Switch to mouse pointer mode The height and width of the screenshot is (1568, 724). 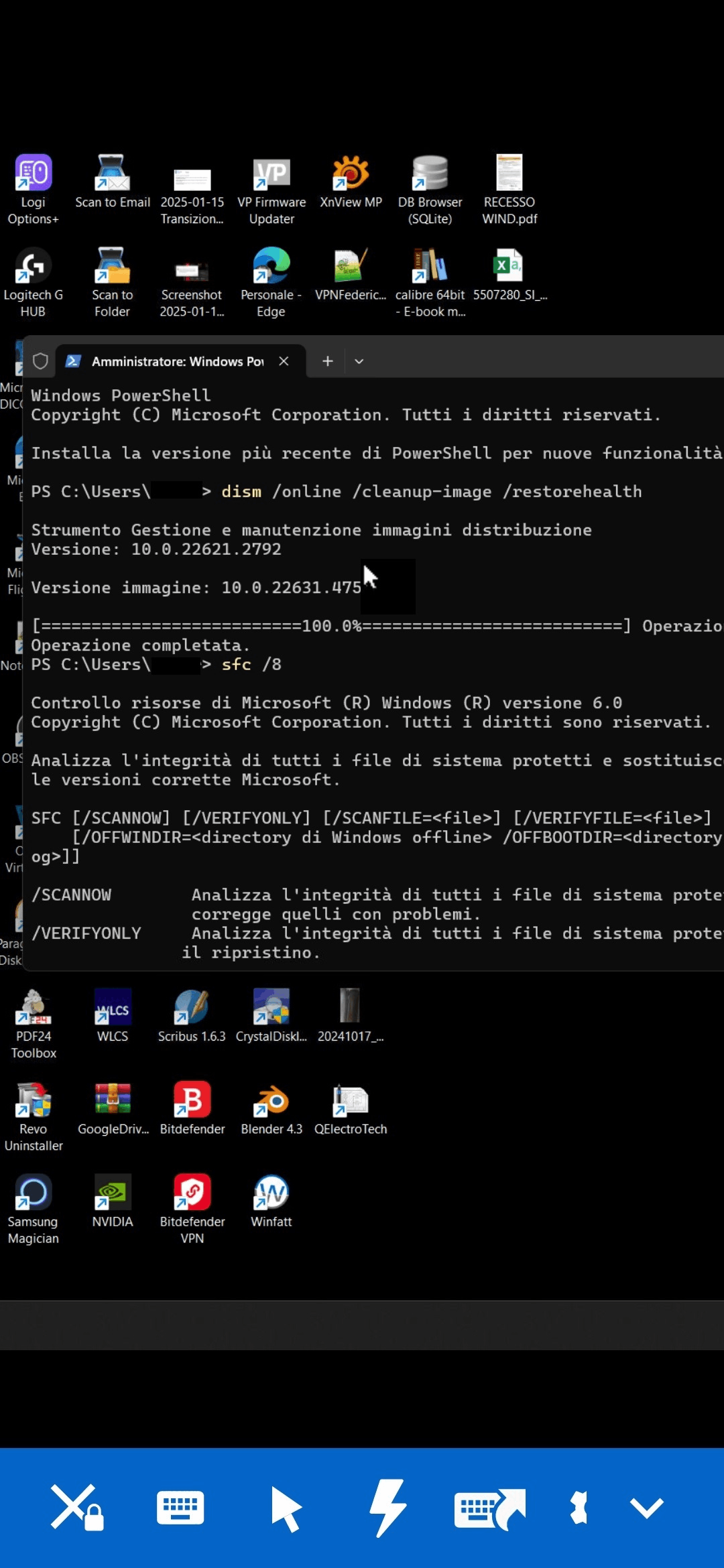coord(286,1508)
